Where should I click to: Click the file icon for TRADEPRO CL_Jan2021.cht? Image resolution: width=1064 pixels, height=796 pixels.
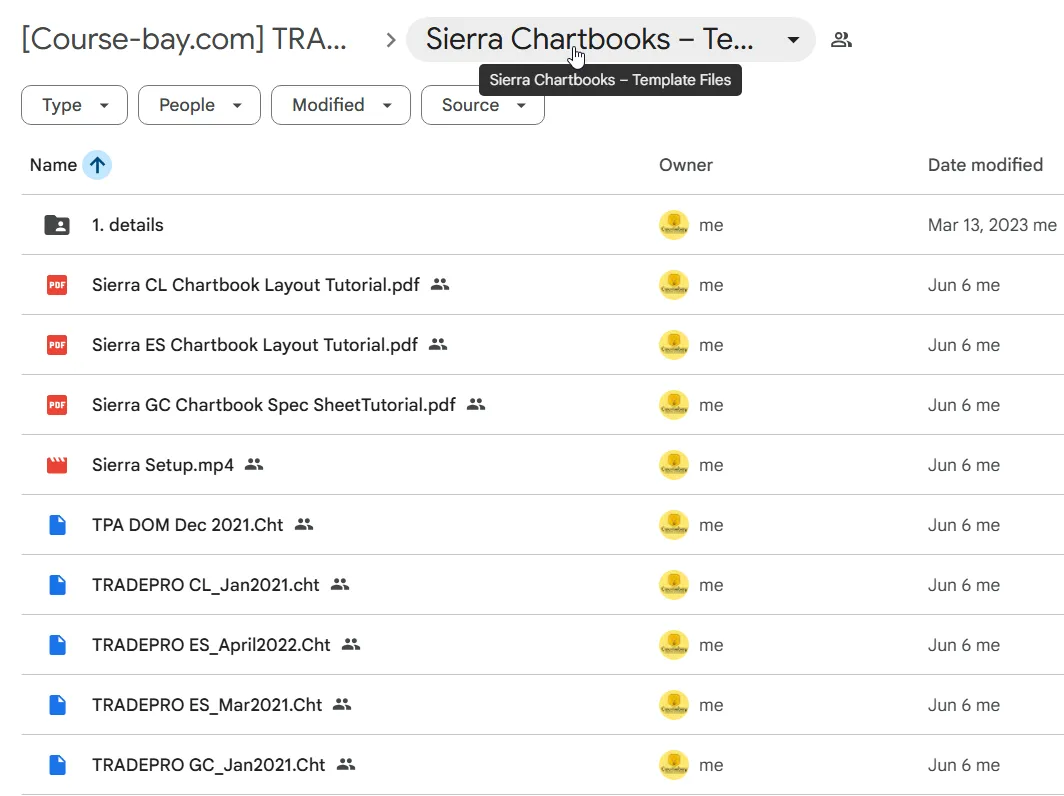coord(58,585)
